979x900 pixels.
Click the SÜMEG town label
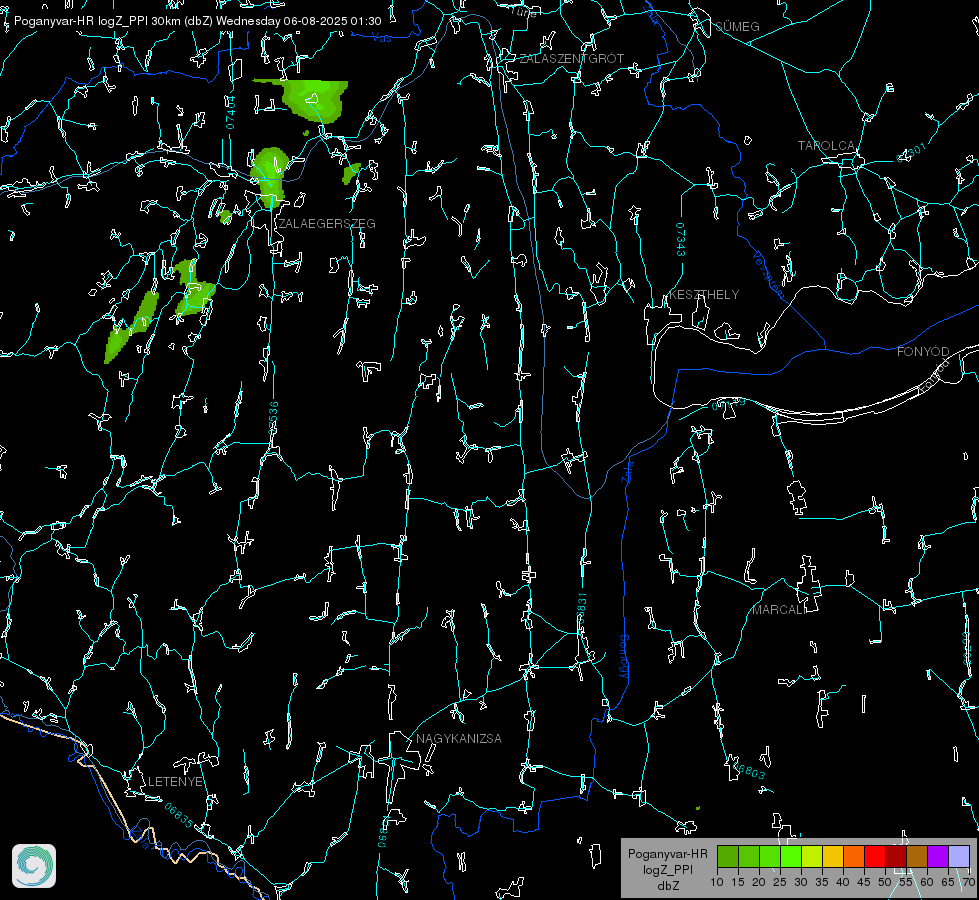click(737, 26)
